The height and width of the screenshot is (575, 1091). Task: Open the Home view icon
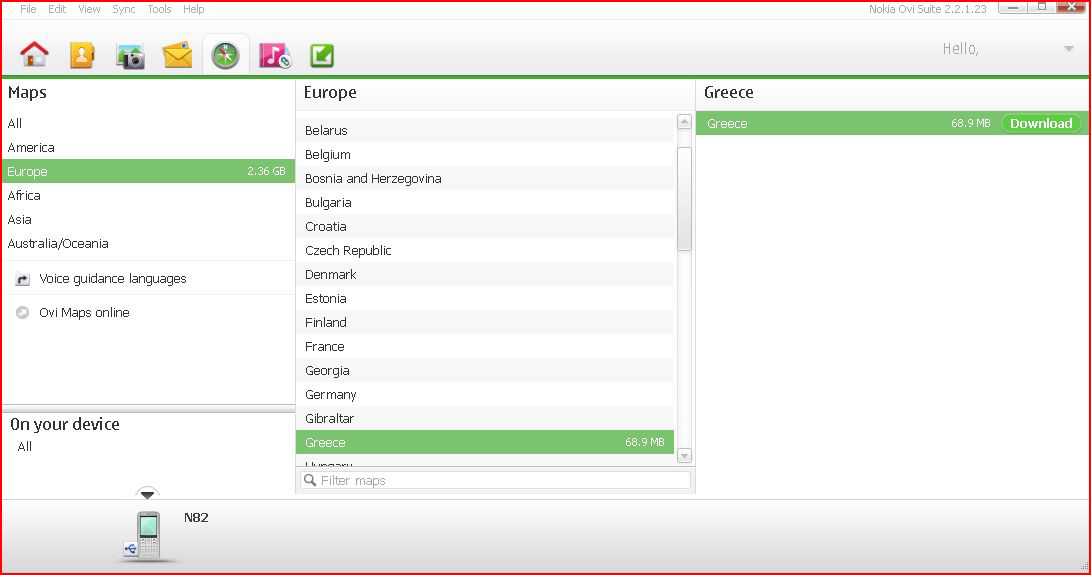point(34,54)
